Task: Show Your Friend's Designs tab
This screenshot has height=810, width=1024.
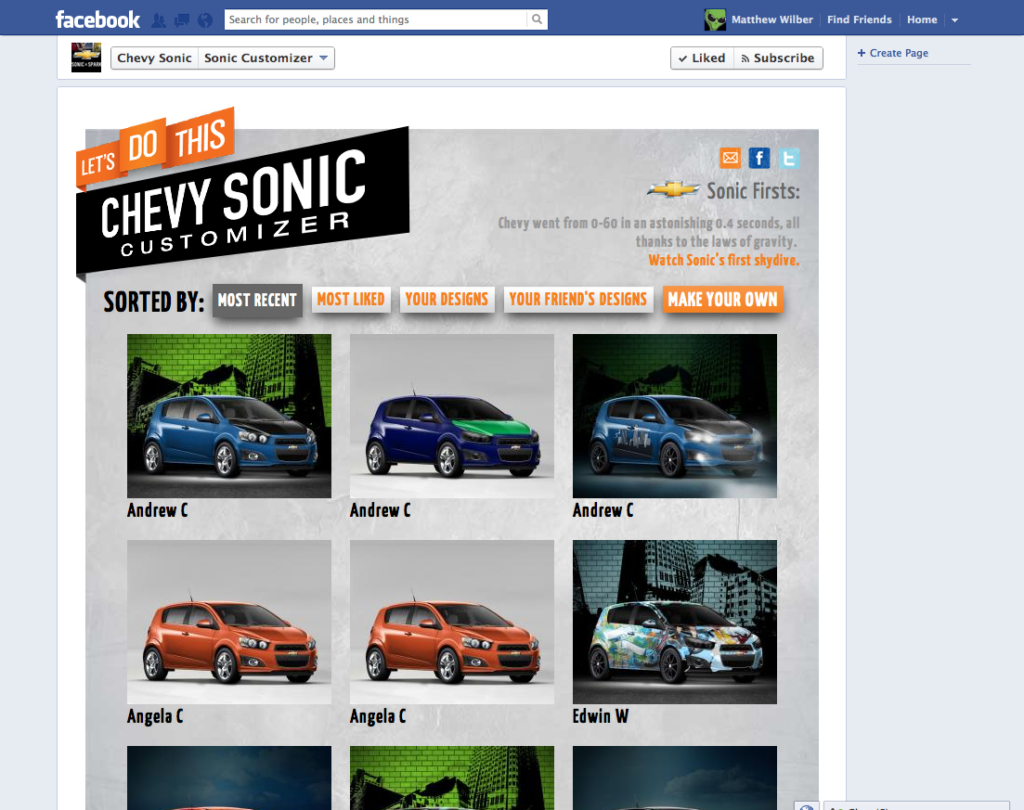Action: click(x=577, y=299)
